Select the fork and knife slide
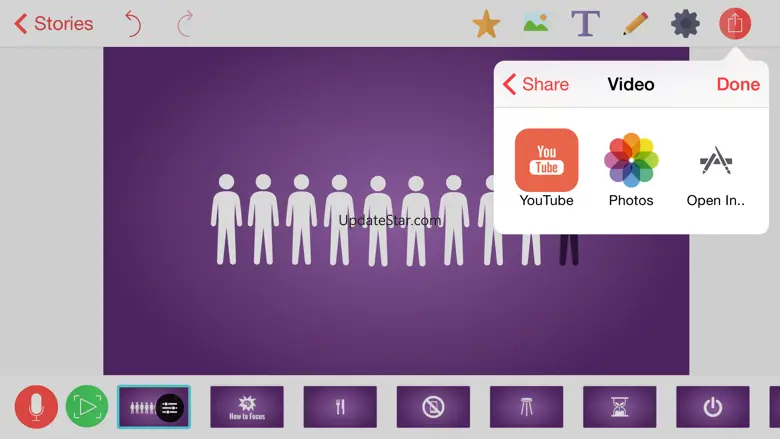The height and width of the screenshot is (439, 780). [340, 407]
